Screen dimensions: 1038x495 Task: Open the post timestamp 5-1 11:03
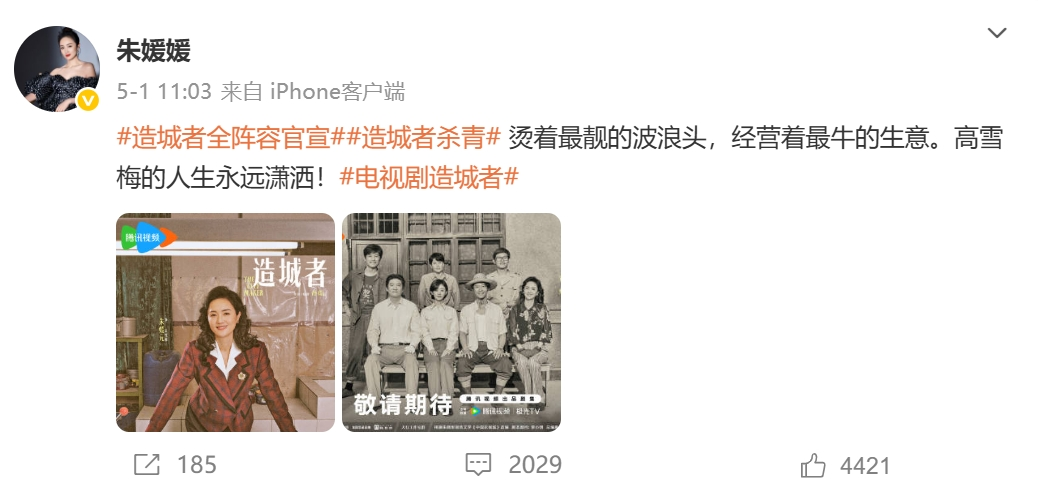(x=164, y=91)
